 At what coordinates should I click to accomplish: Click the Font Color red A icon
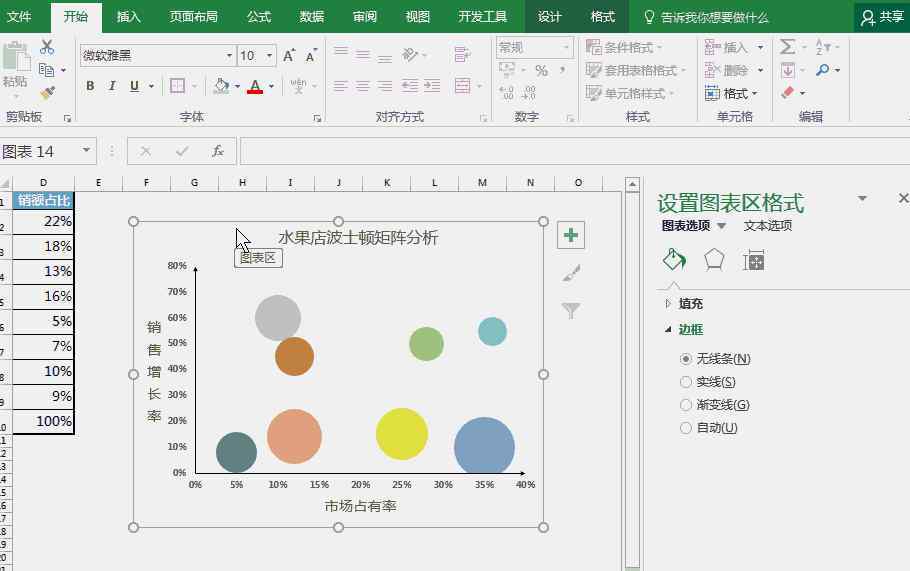255,86
